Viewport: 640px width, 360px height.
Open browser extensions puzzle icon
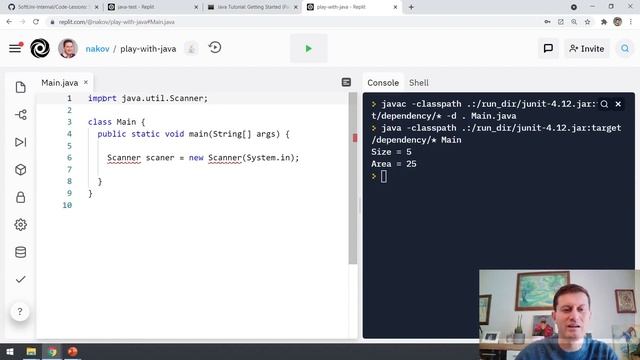point(604,22)
